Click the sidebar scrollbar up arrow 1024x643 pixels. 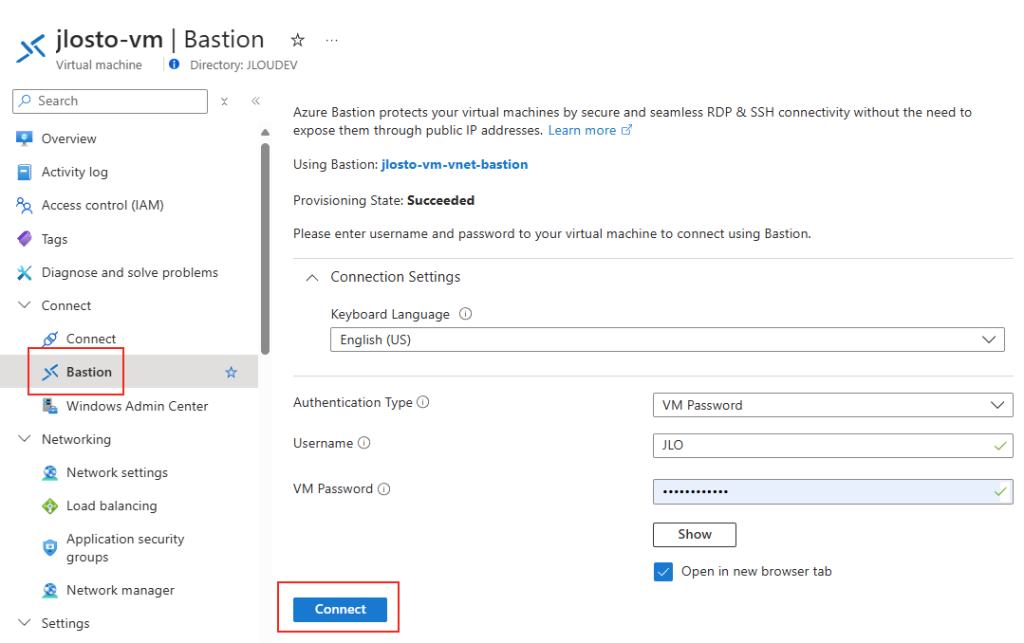coord(265,133)
